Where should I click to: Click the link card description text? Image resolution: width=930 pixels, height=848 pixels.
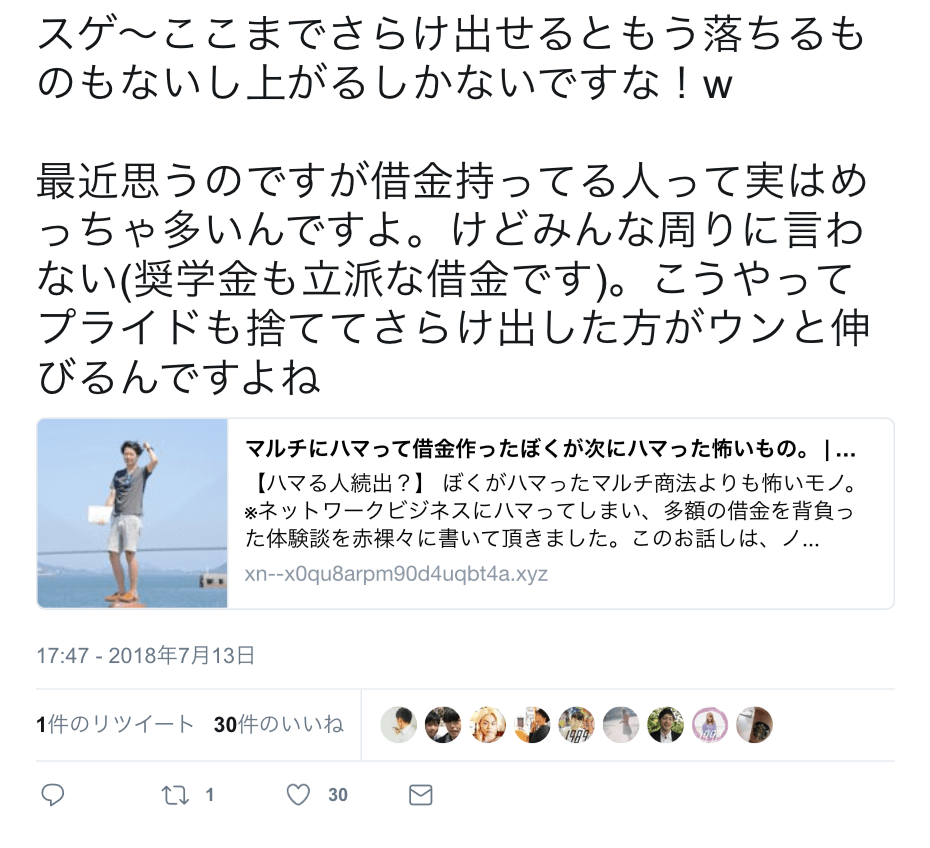(550, 512)
